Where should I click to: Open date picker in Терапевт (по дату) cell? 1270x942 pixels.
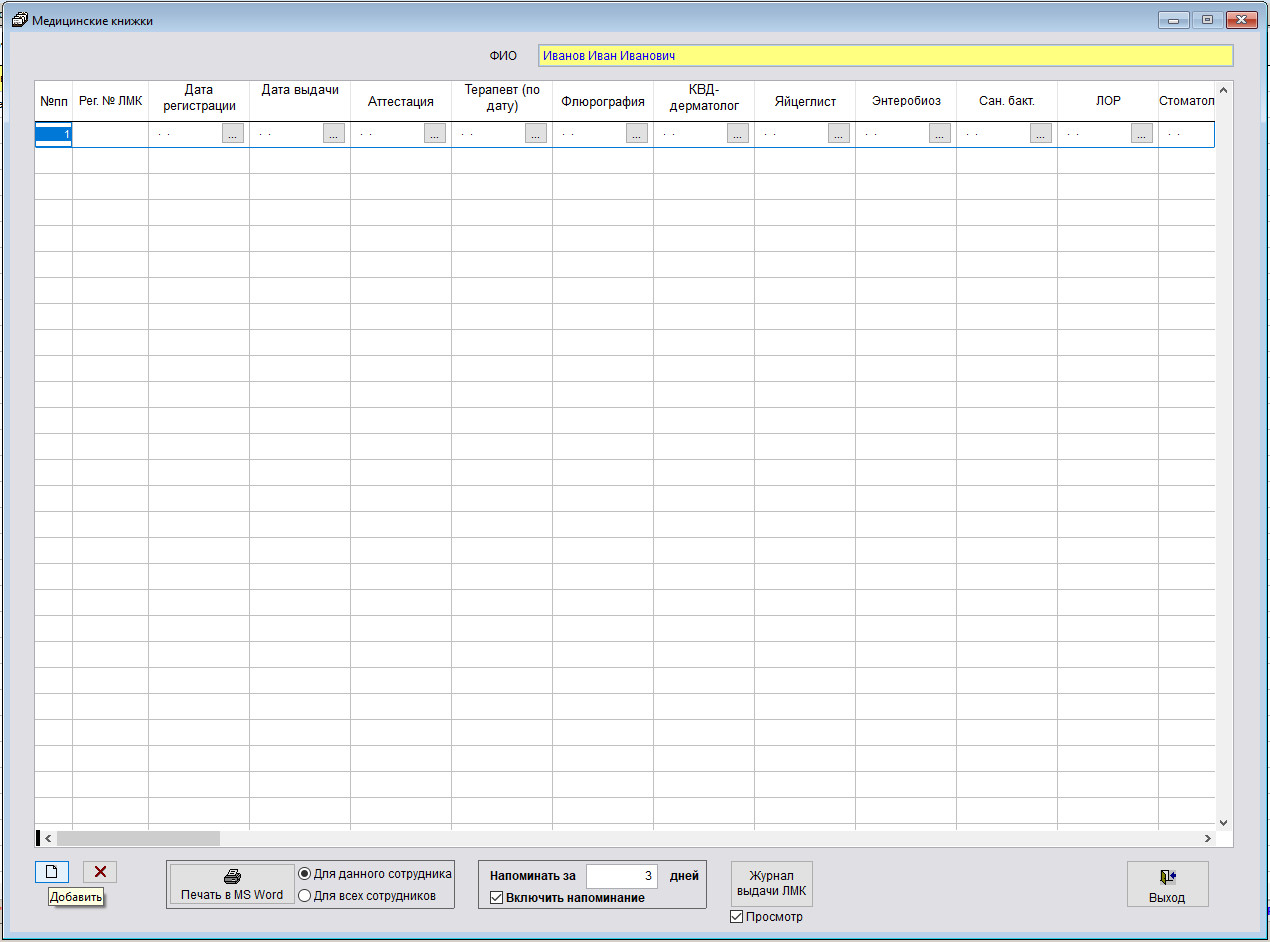tap(536, 134)
